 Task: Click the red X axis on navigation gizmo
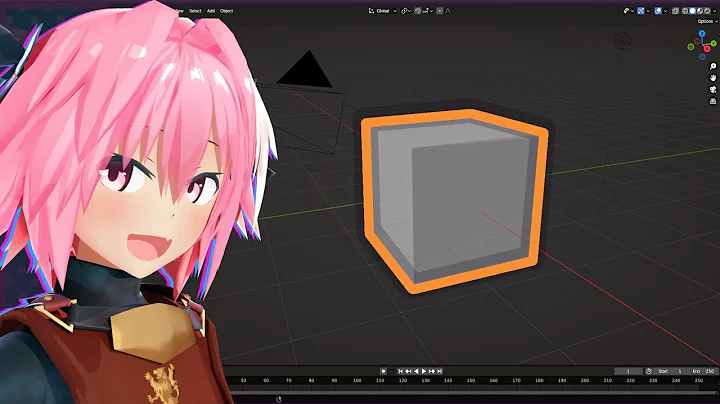coord(707,49)
